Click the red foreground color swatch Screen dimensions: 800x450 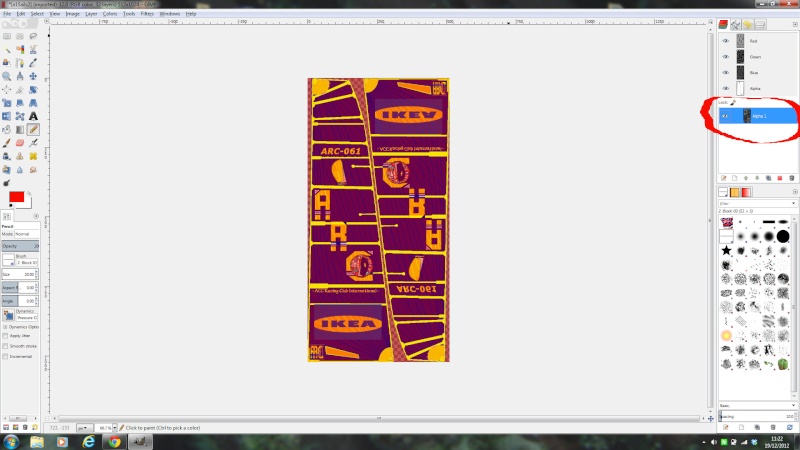pos(16,197)
